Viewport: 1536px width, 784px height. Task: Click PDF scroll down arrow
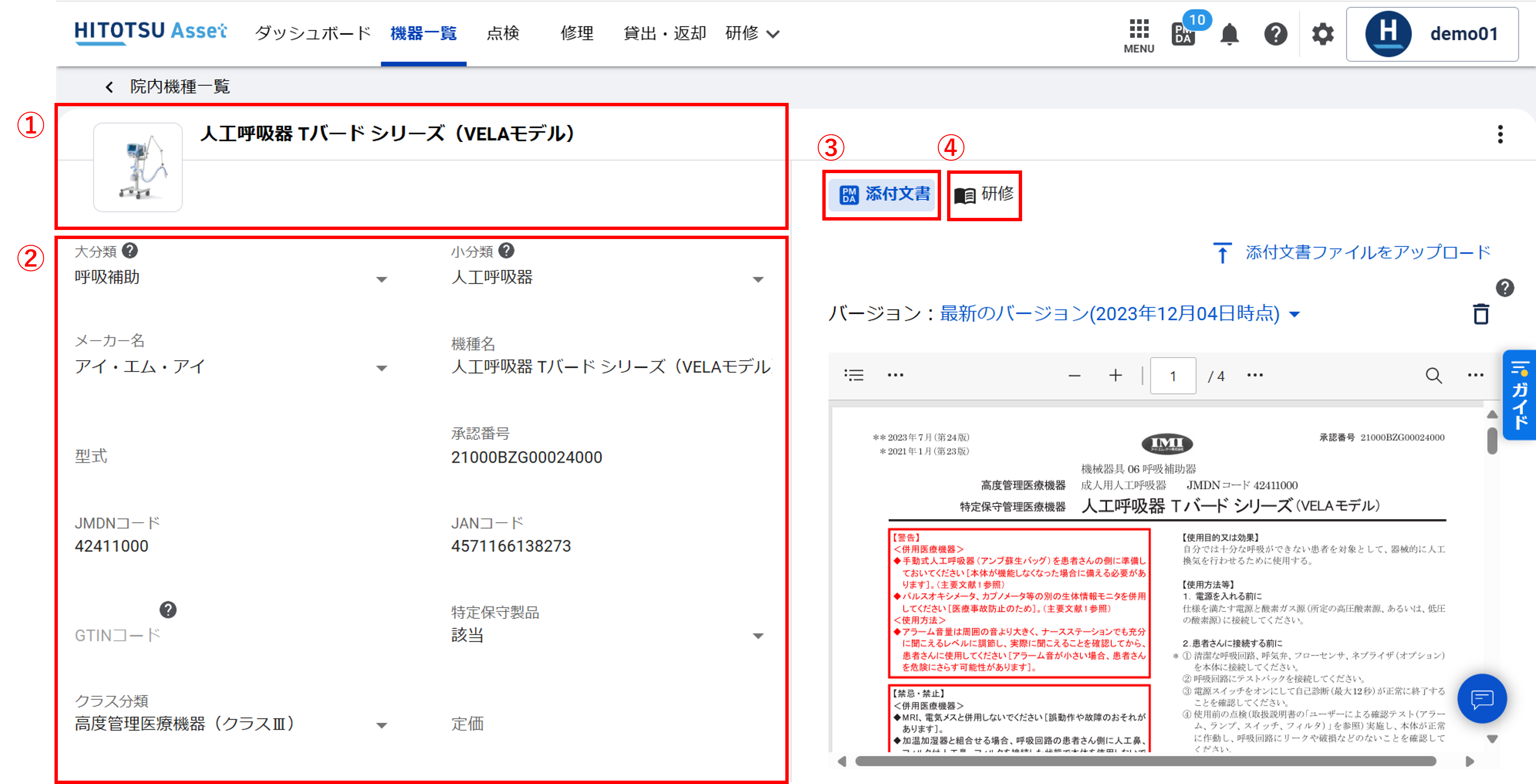tap(1493, 739)
